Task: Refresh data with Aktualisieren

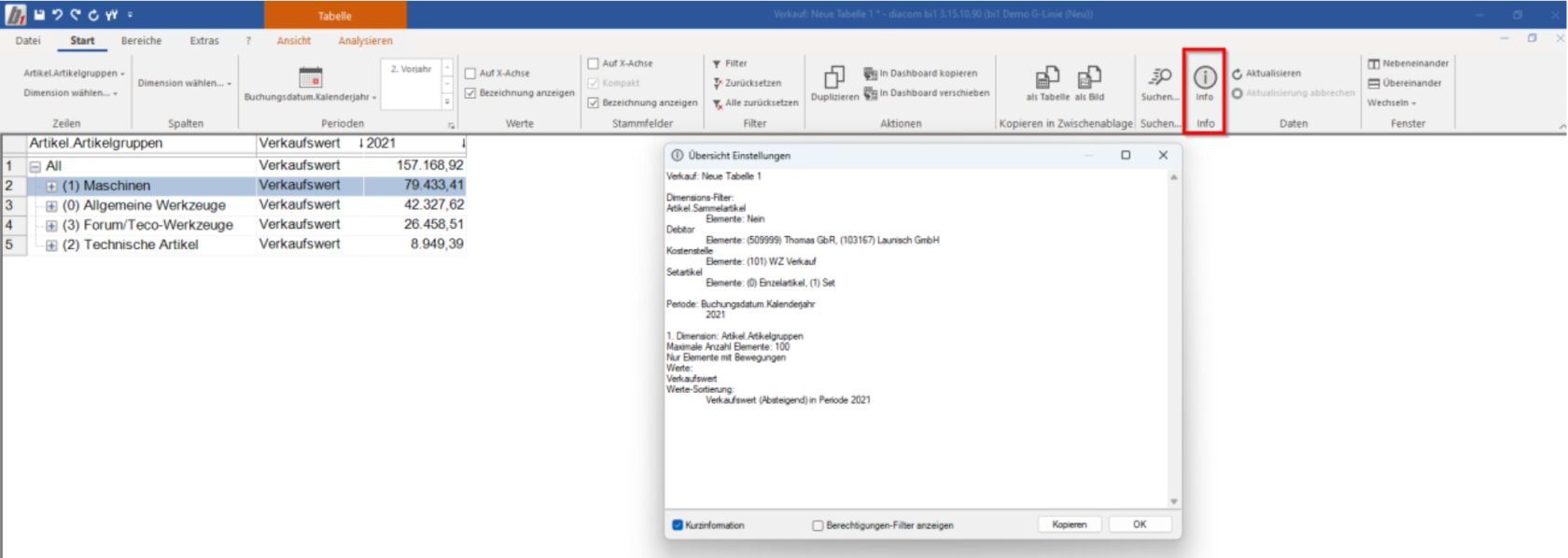Action: 1267,73
